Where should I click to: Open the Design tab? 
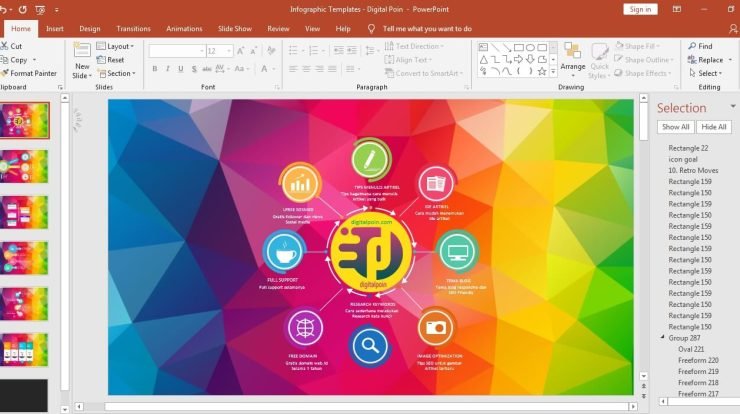point(90,29)
